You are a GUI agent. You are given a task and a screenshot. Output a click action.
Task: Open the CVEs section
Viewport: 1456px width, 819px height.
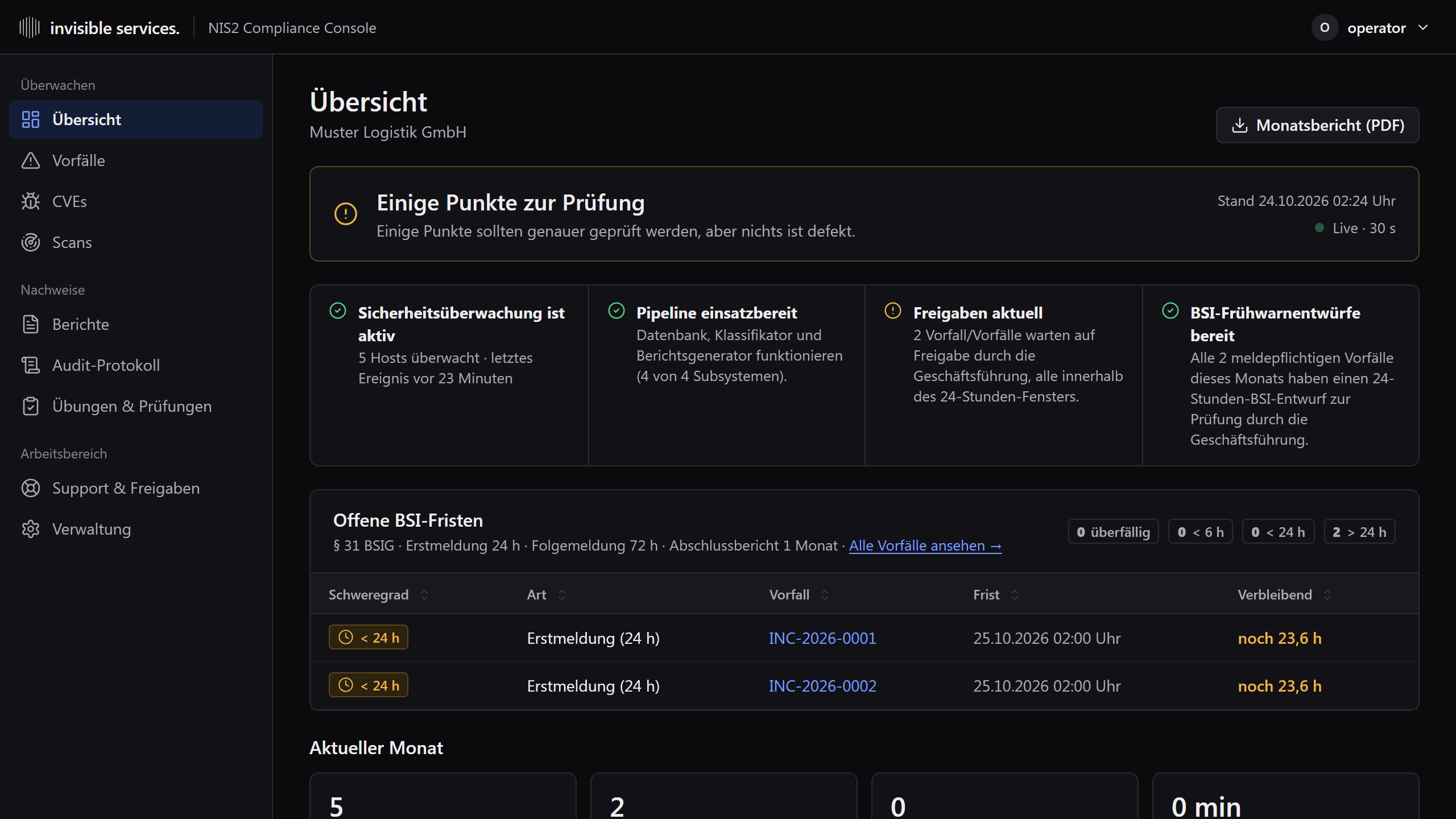click(136, 201)
